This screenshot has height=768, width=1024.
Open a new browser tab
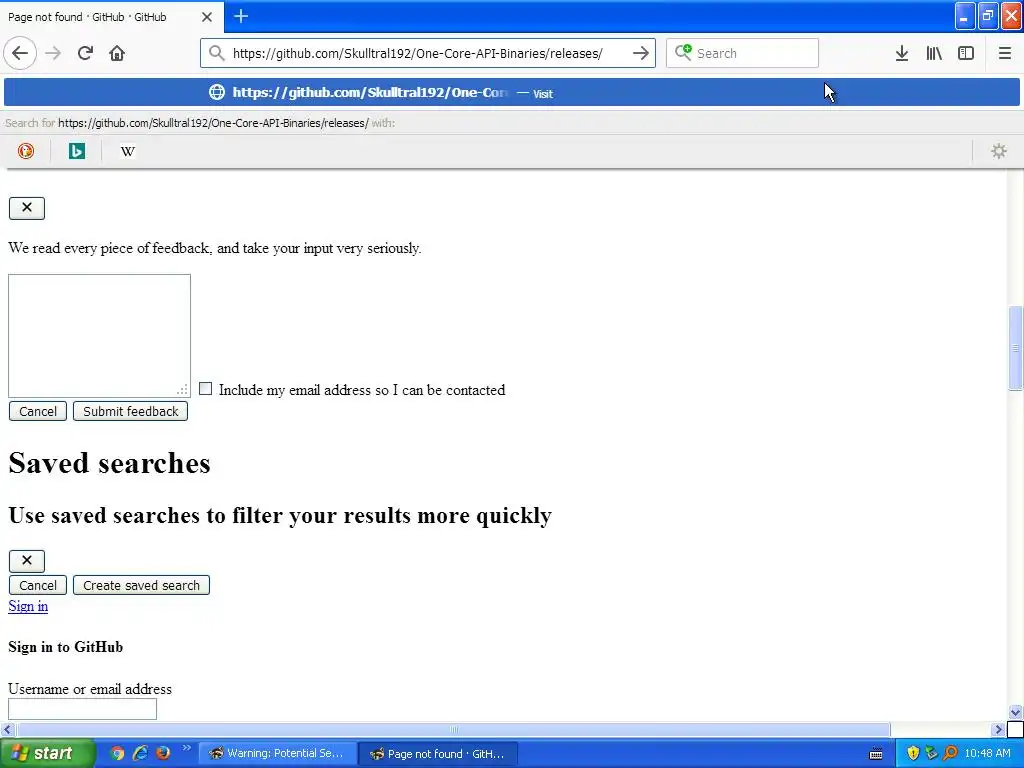[241, 16]
